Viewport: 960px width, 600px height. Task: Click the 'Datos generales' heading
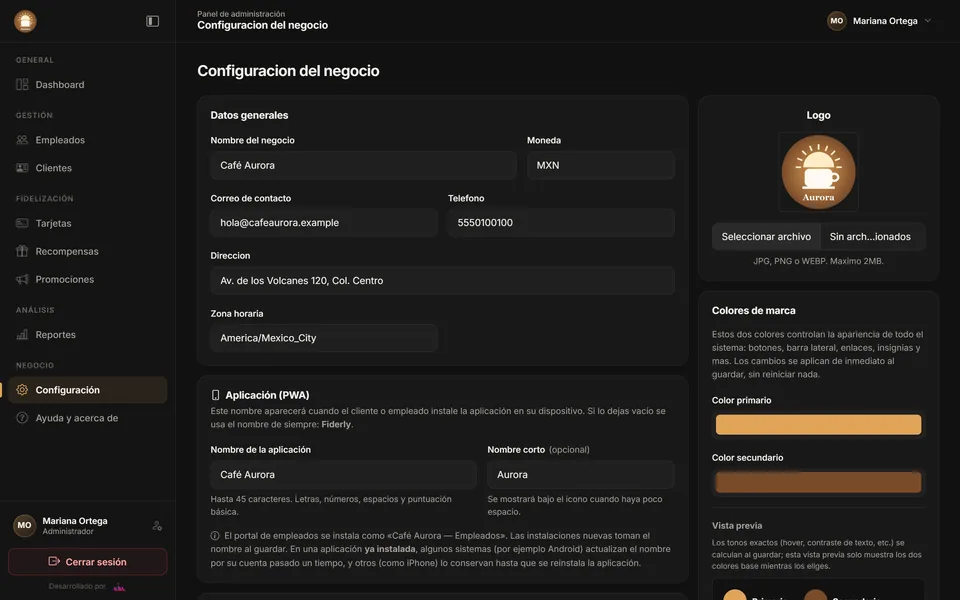click(x=249, y=115)
